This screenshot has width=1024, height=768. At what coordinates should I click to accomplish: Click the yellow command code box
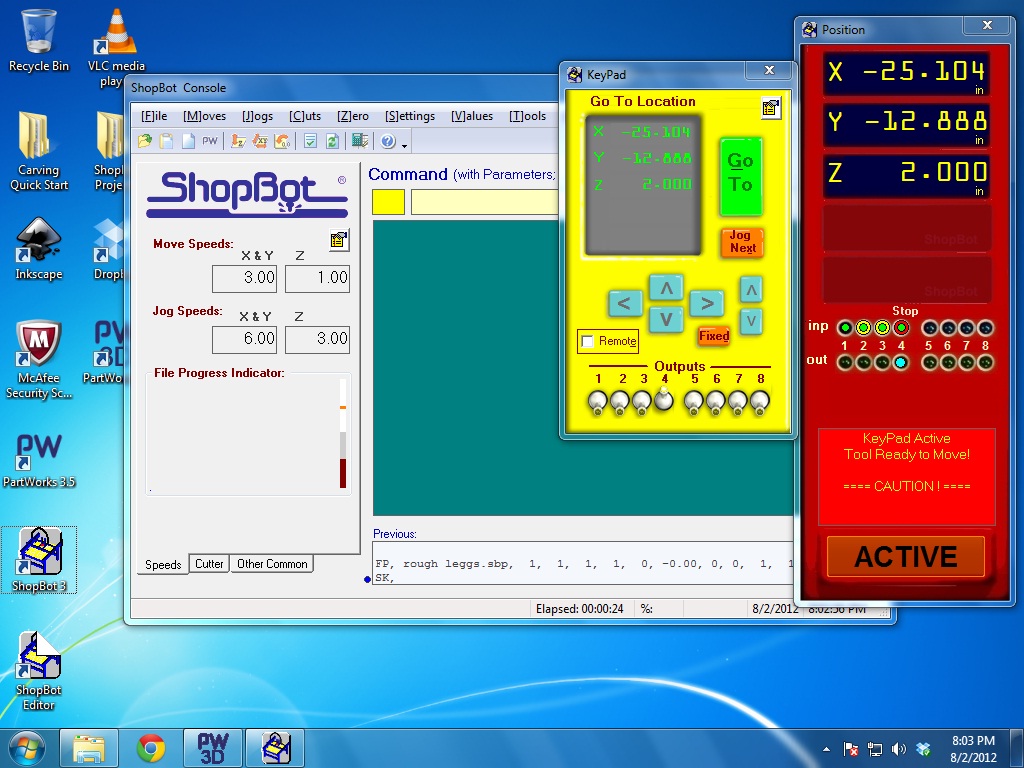pyautogui.click(x=389, y=202)
